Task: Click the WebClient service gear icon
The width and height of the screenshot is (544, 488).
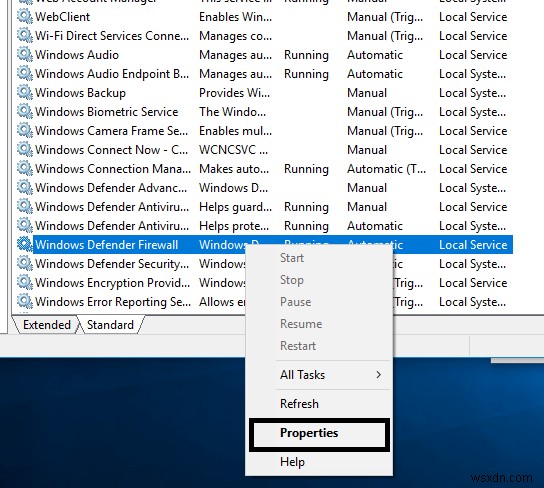Action: 25,17
